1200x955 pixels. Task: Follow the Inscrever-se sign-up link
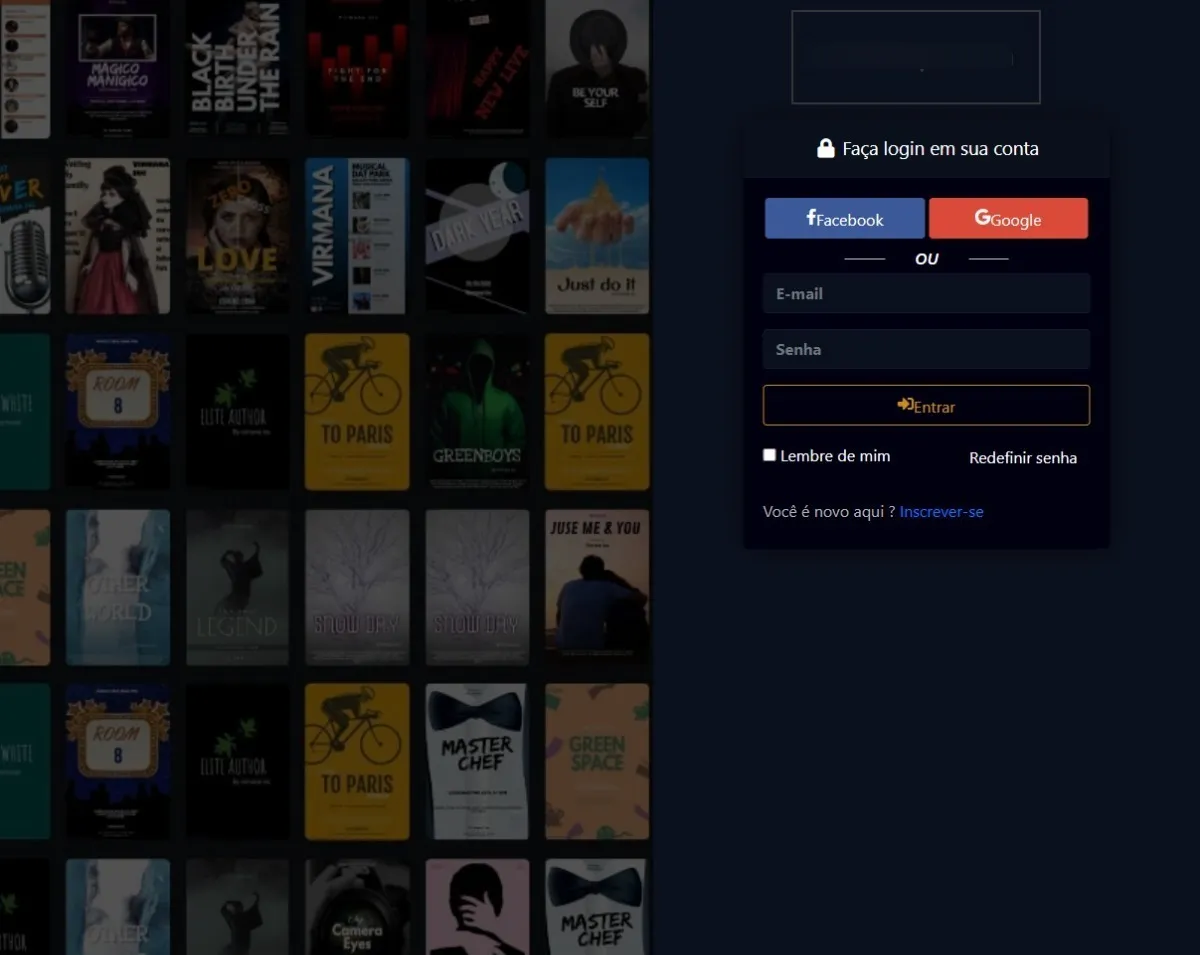[941, 512]
